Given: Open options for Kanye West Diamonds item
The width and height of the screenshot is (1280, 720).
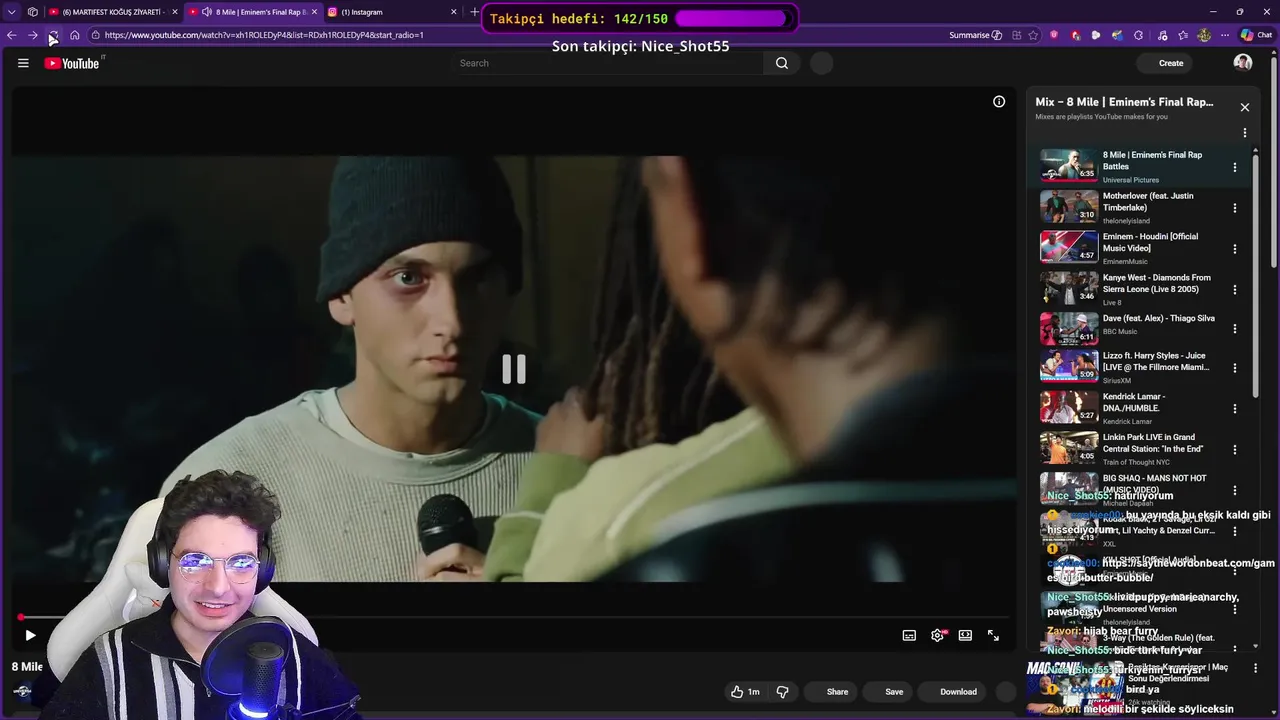Looking at the screenshot, I should [1235, 289].
